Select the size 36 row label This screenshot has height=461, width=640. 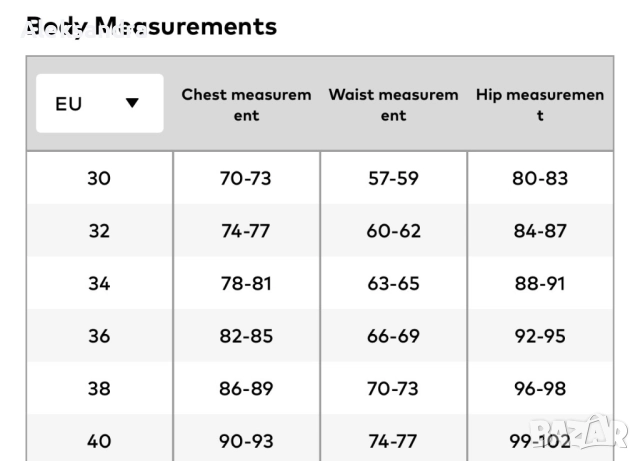[99, 336]
